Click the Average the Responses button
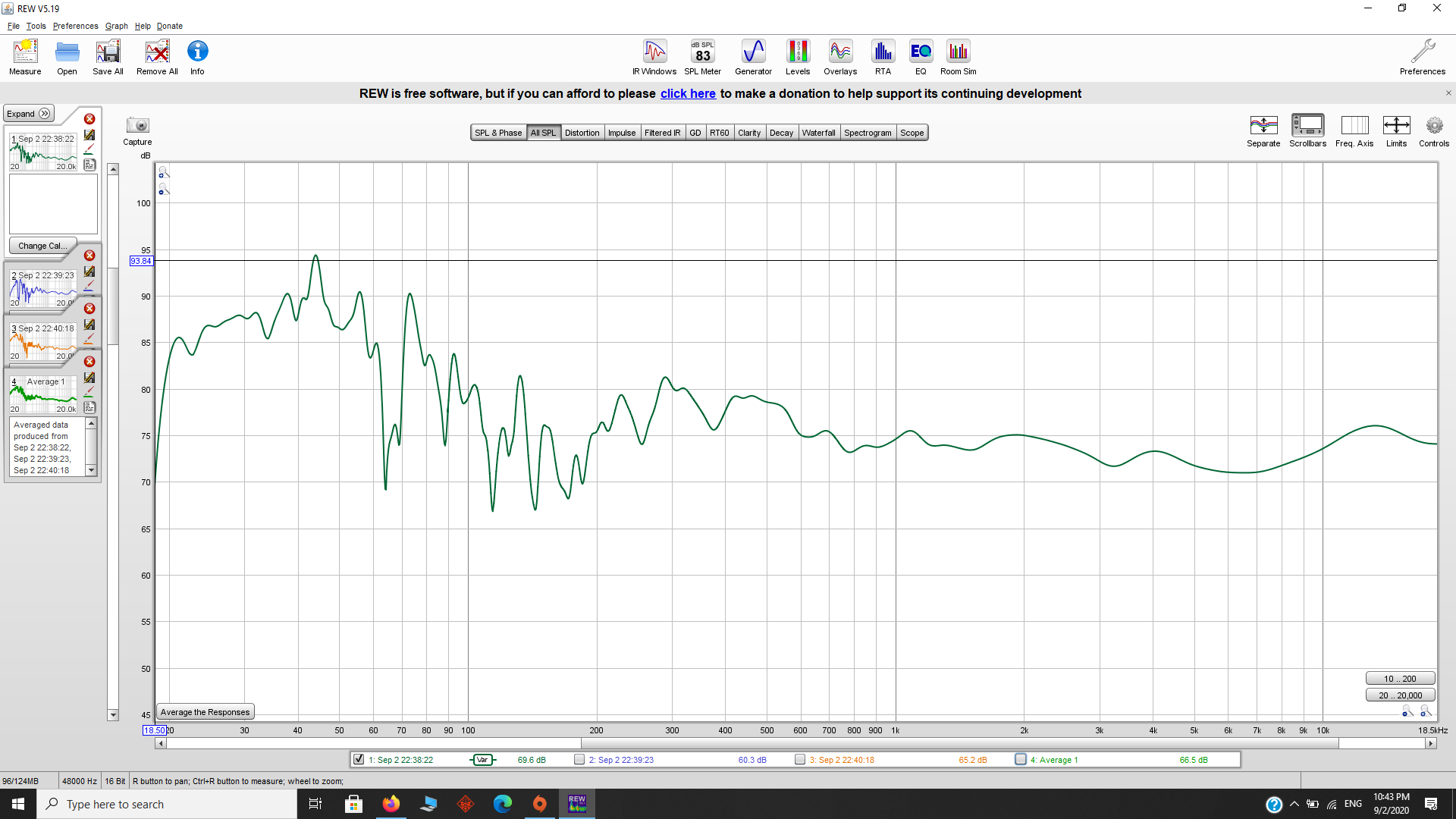1456x819 pixels. coord(205,712)
